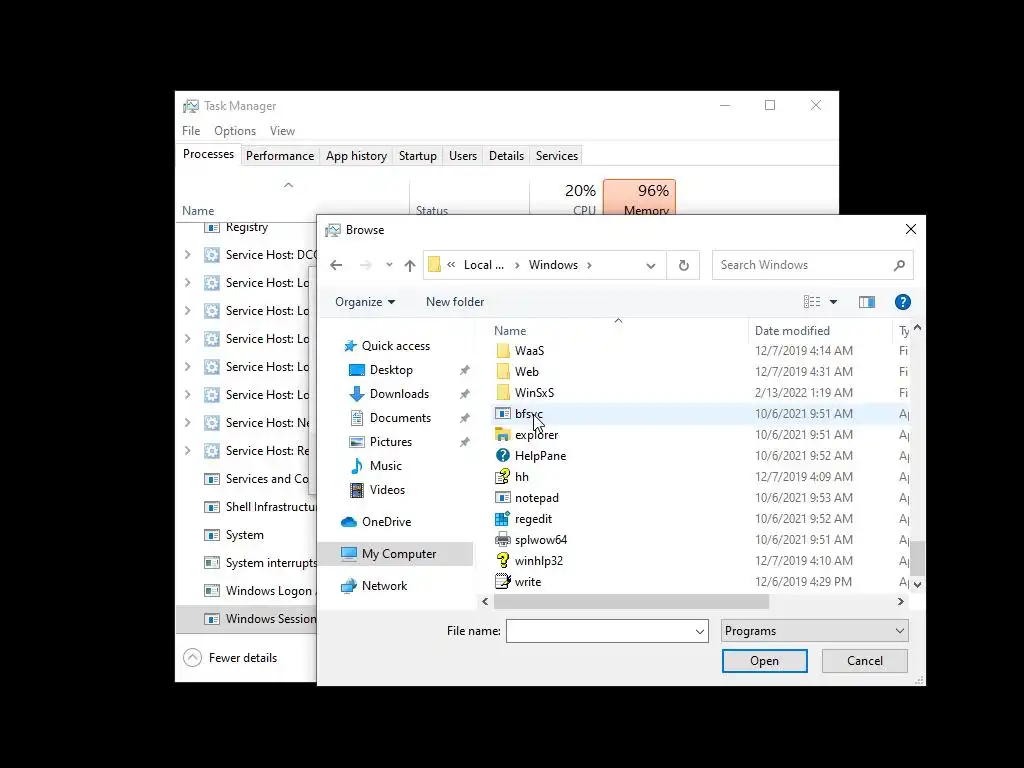Toggle the preview pane icon
Viewport: 1024px width, 768px height.
coord(867,302)
